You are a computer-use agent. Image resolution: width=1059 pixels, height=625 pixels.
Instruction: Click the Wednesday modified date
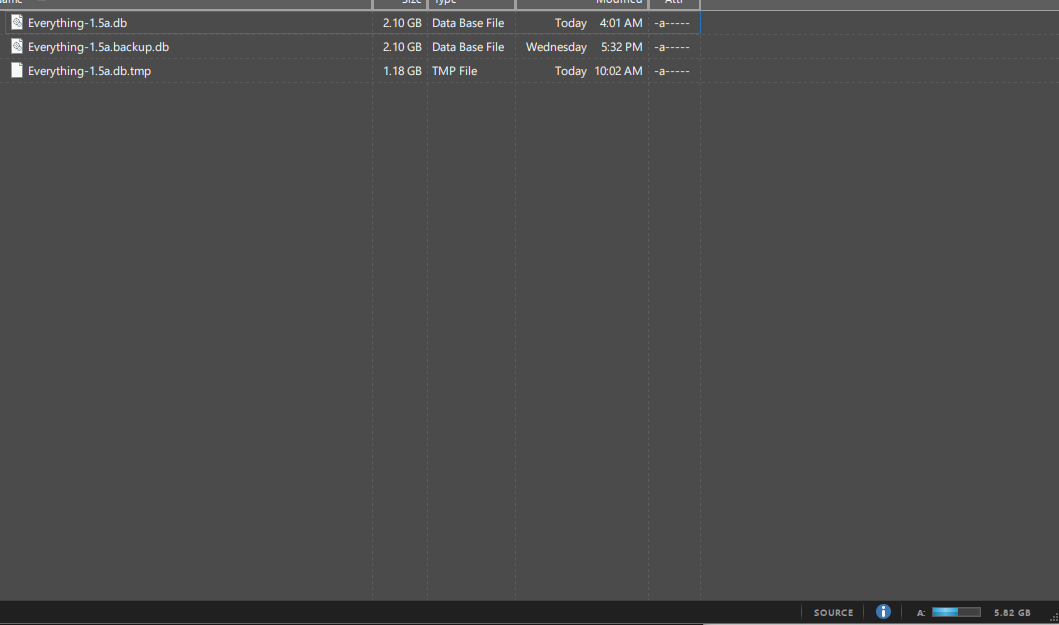click(x=556, y=47)
